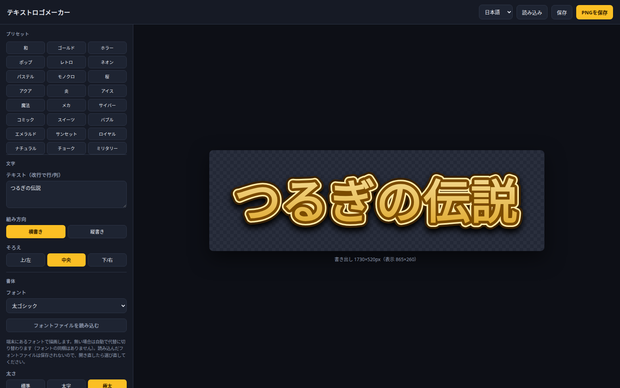Open the 太ゴシック font dropdown
The height and width of the screenshot is (388, 620).
(x=66, y=306)
